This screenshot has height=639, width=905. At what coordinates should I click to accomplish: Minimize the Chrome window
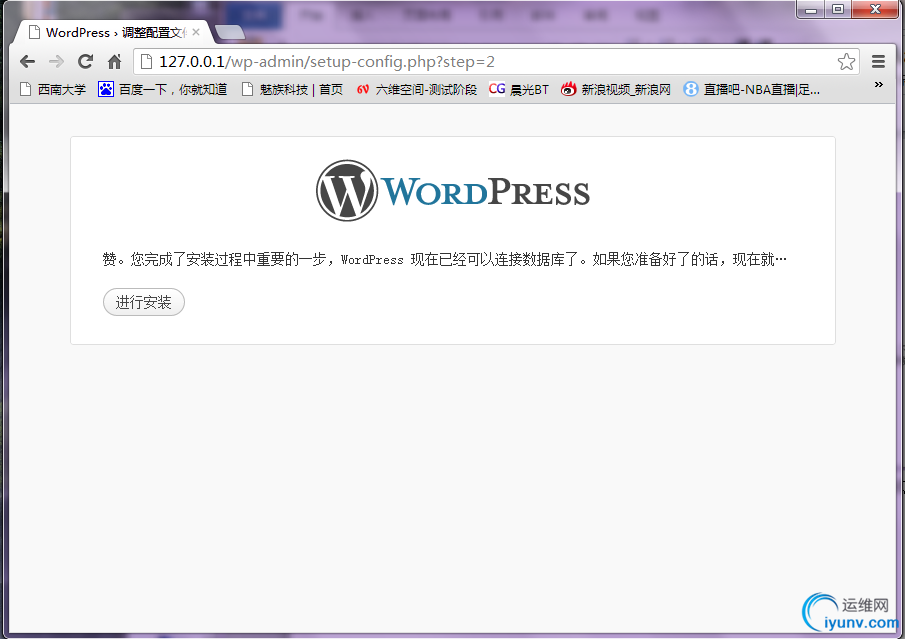pos(811,10)
